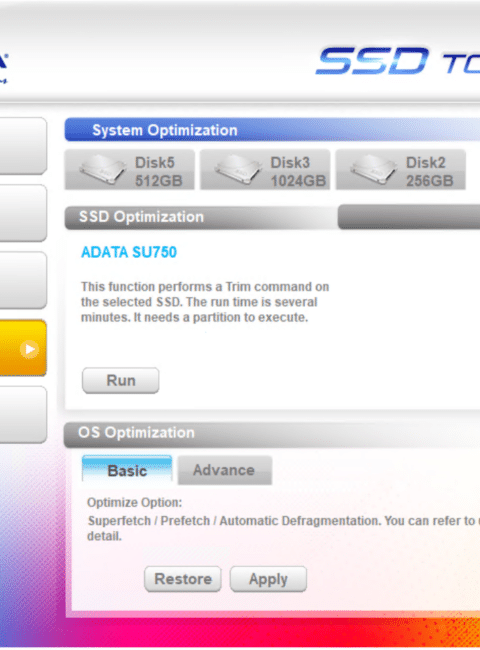The image size is (480, 650).
Task: Click the Optimize Option label
Action: (135, 502)
